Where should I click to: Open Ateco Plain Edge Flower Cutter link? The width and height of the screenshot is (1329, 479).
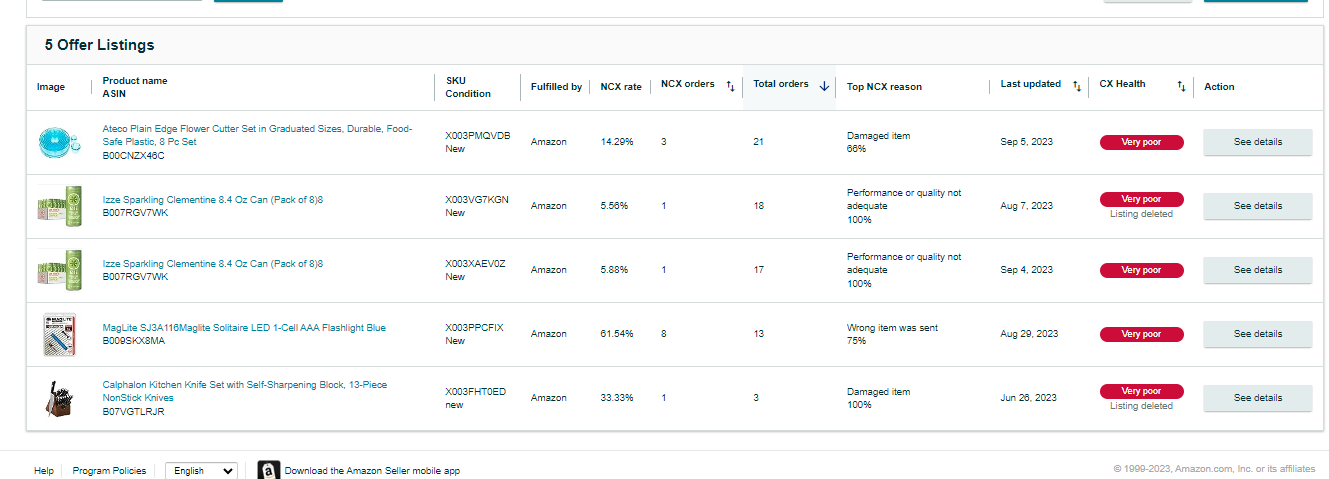pos(257,135)
